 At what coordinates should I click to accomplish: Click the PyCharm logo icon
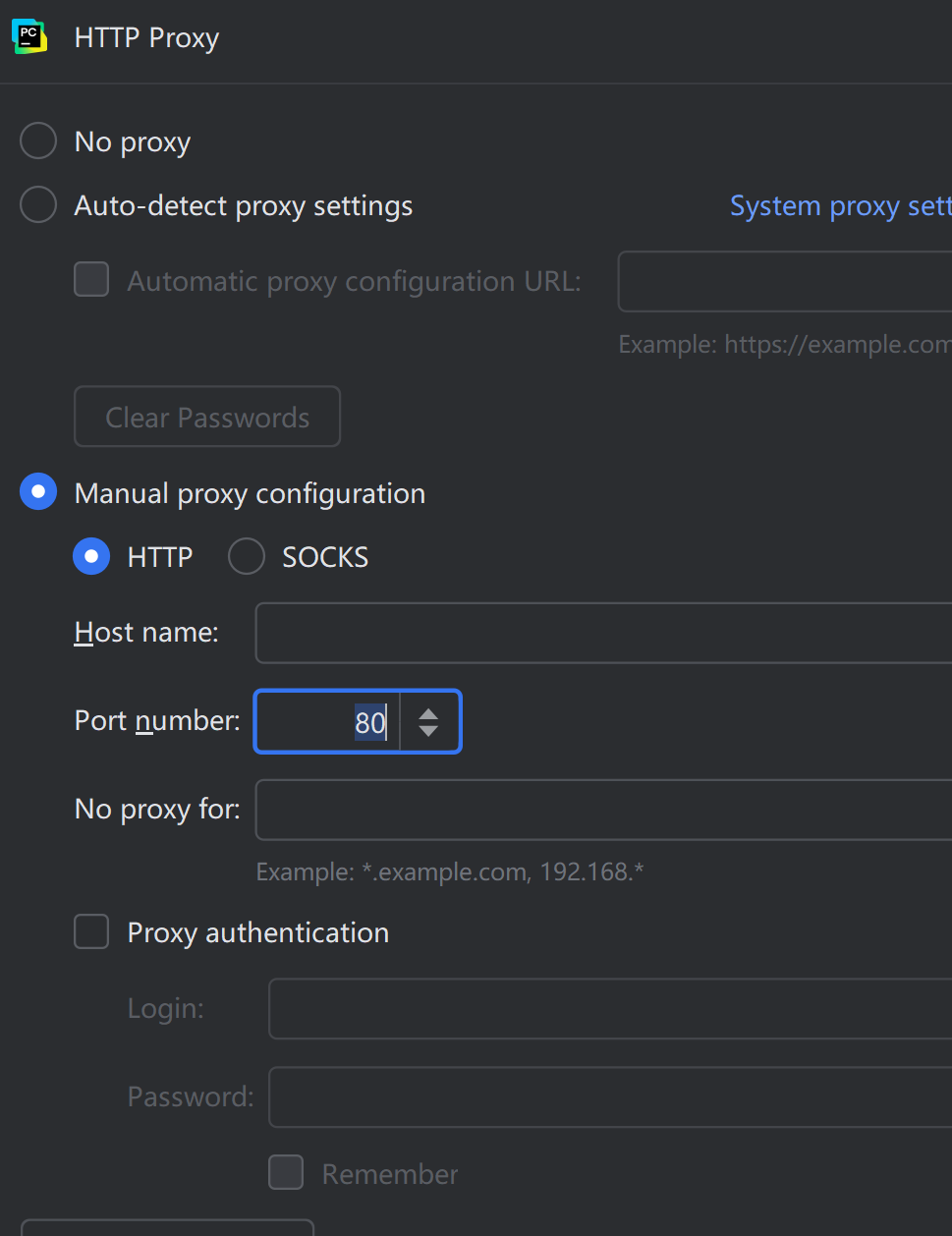point(29,37)
